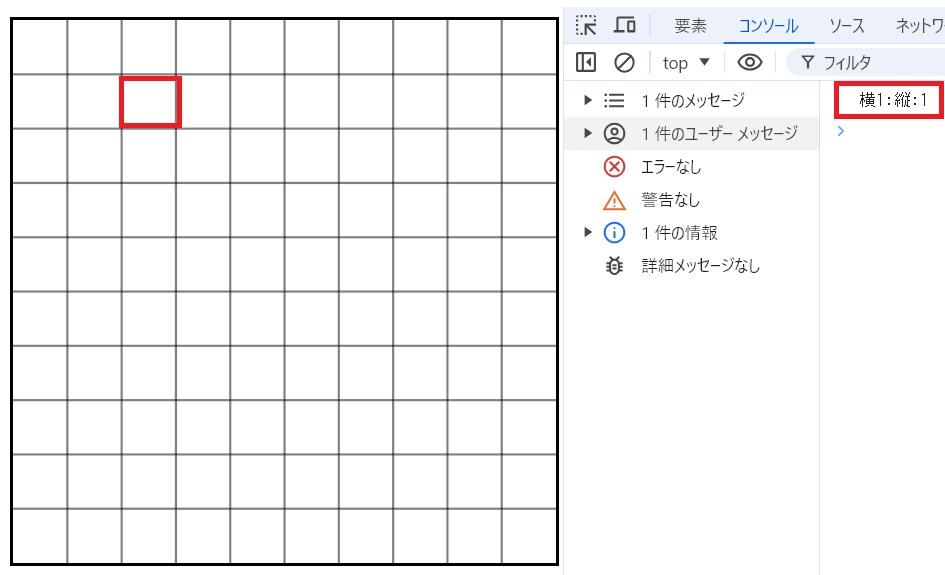
Task: Click the red error icon labeled エラーなし
Action: pos(614,166)
